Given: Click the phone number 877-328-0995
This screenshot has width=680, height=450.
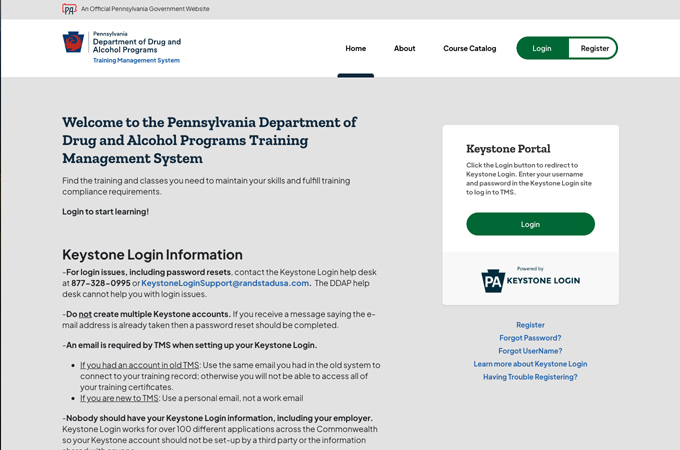Looking at the screenshot, I should (101, 283).
